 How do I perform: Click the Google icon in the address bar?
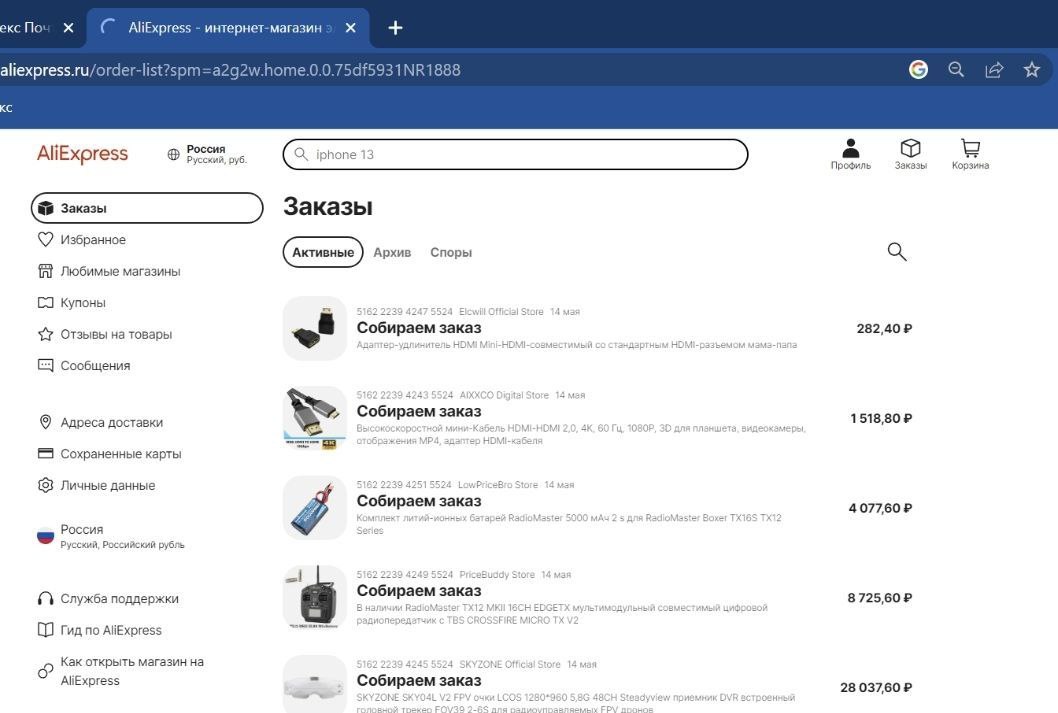918,69
